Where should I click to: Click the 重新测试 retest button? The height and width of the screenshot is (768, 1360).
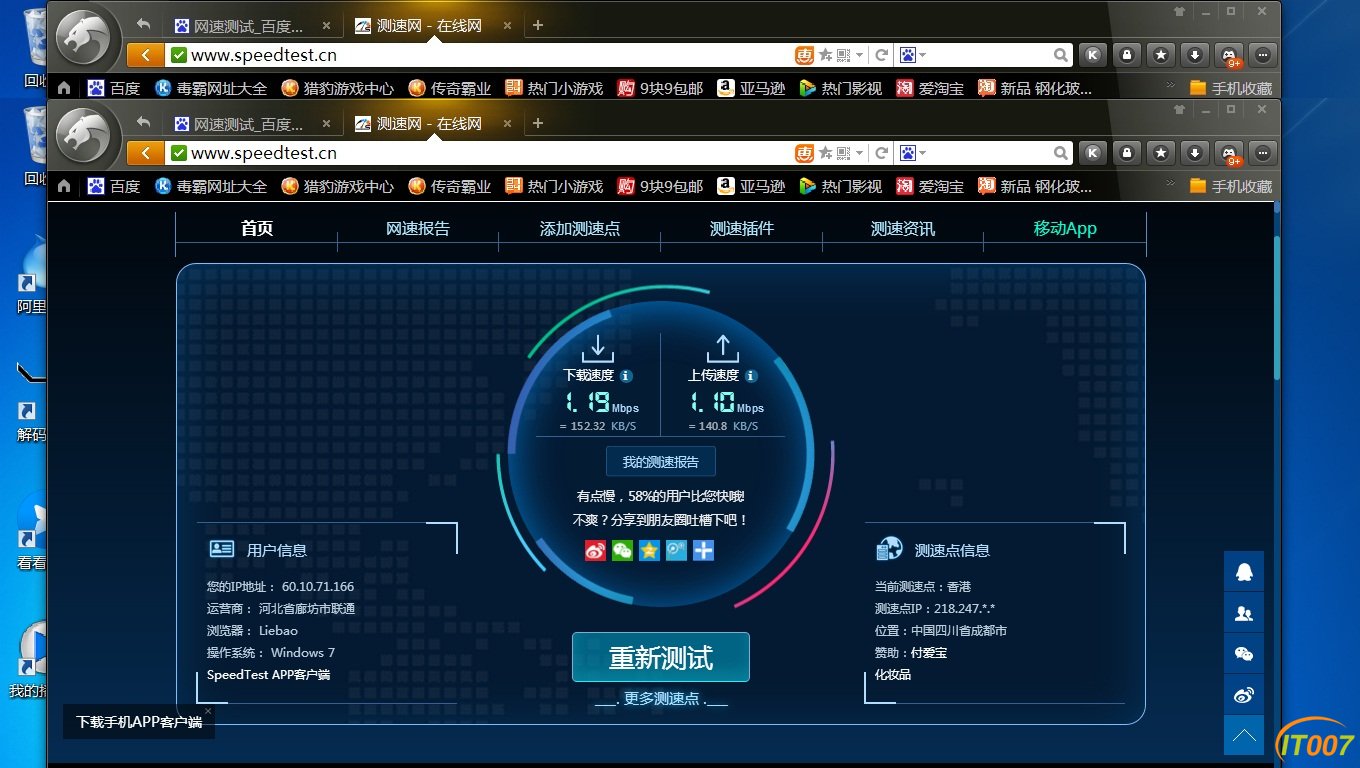click(x=661, y=657)
